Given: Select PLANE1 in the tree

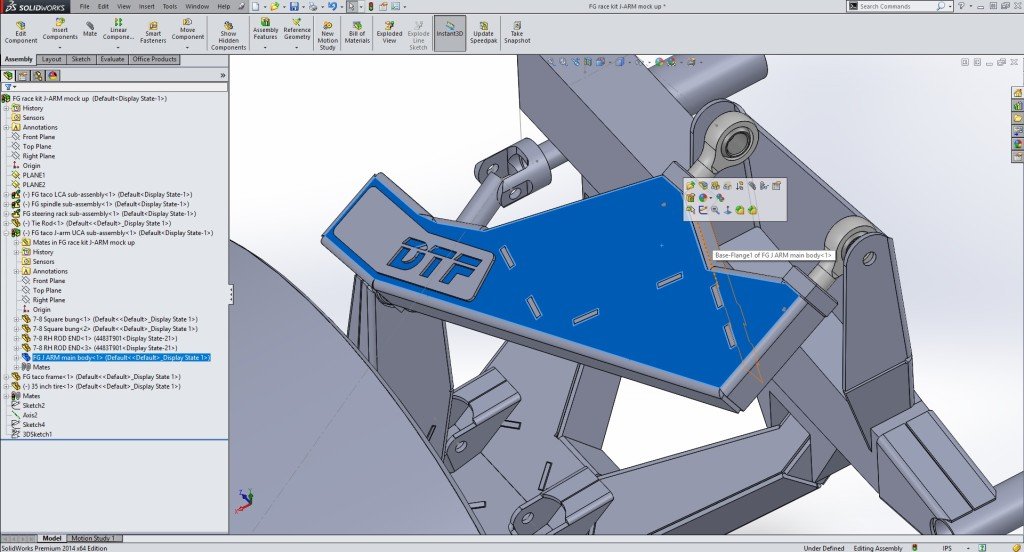Looking at the screenshot, I should tap(34, 175).
